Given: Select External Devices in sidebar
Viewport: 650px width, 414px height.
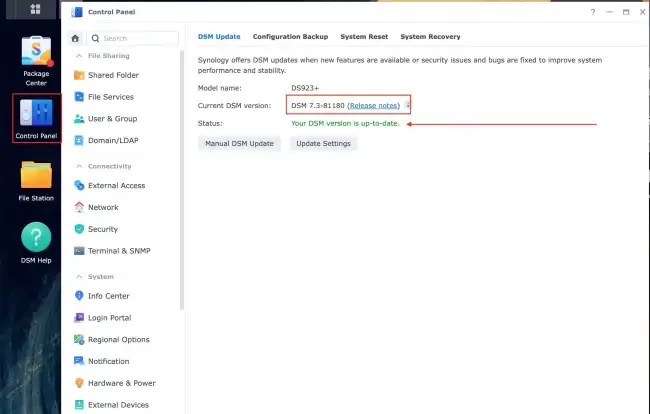Looking at the screenshot, I should click(118, 405).
